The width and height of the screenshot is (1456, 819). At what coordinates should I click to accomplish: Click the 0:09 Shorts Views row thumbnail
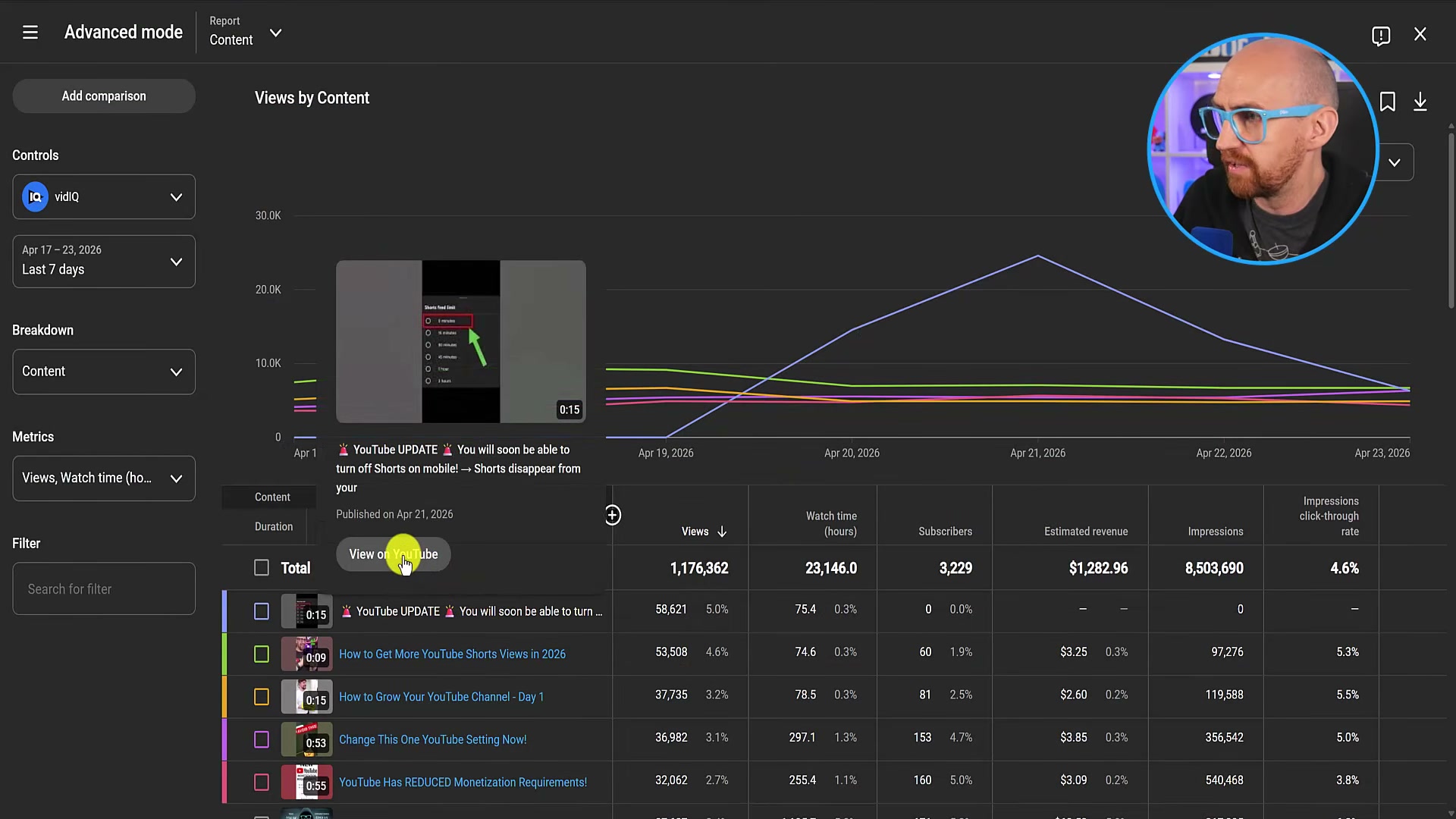click(x=306, y=654)
